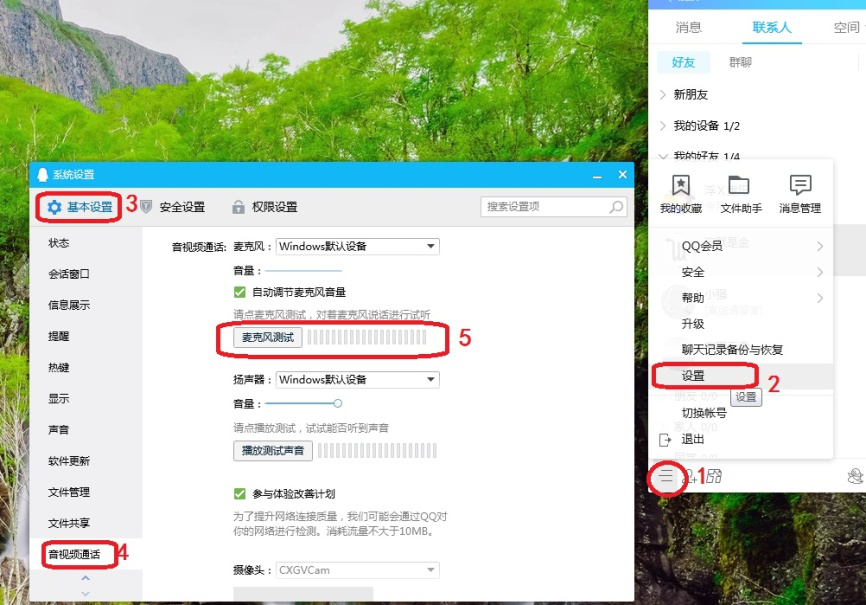The image size is (866, 605).
Task: Click the 麦克风测试 button
Action: pyautogui.click(x=268, y=338)
